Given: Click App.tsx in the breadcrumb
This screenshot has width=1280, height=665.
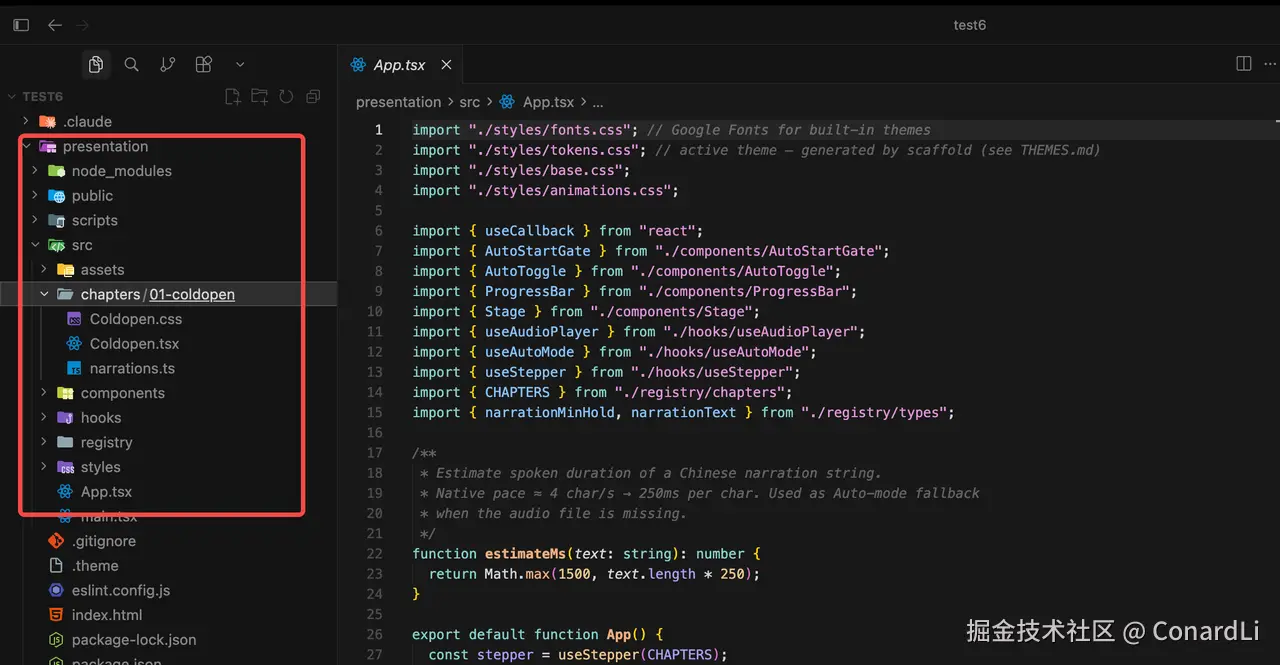Looking at the screenshot, I should 548,102.
